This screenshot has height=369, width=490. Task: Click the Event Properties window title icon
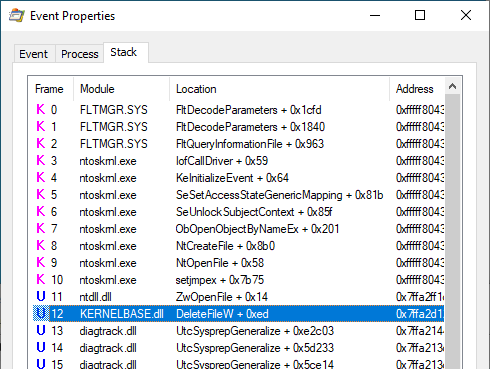coord(17,15)
